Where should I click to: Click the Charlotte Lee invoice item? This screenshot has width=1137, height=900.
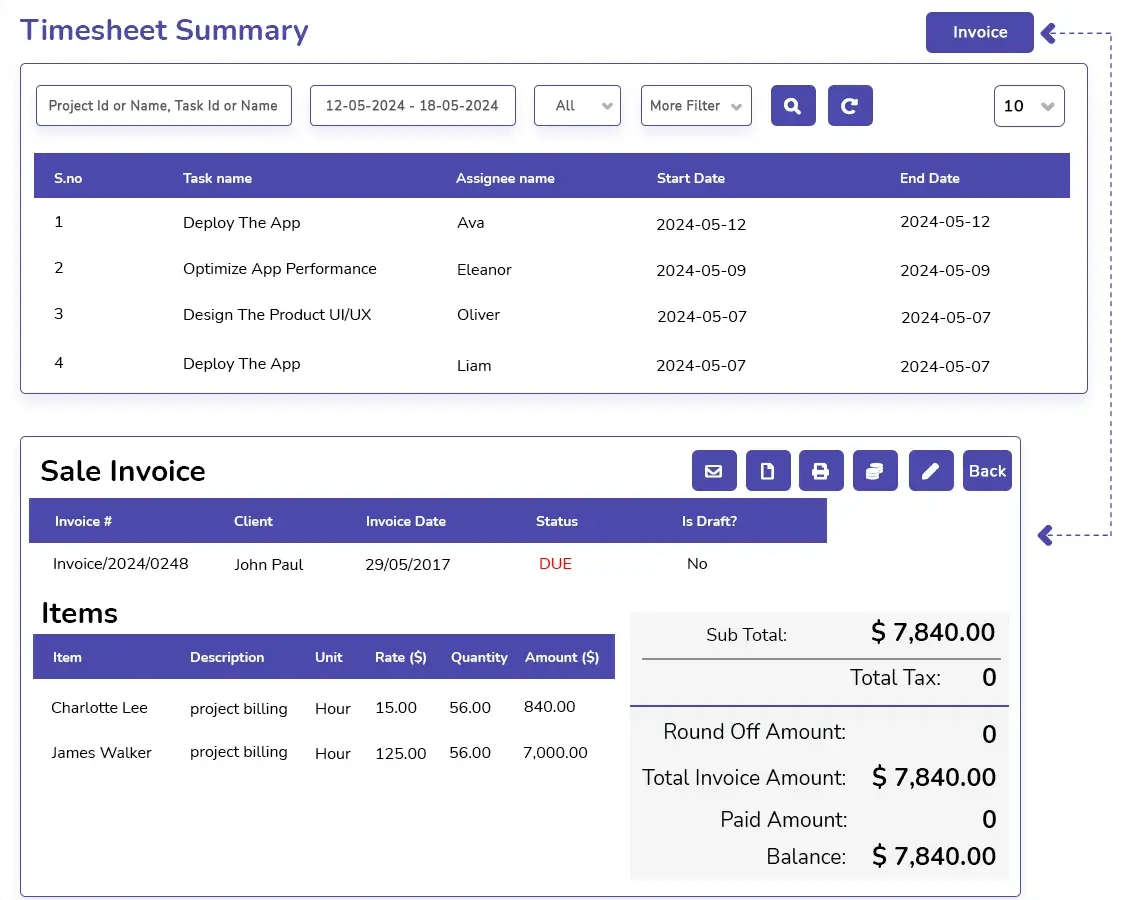(99, 708)
